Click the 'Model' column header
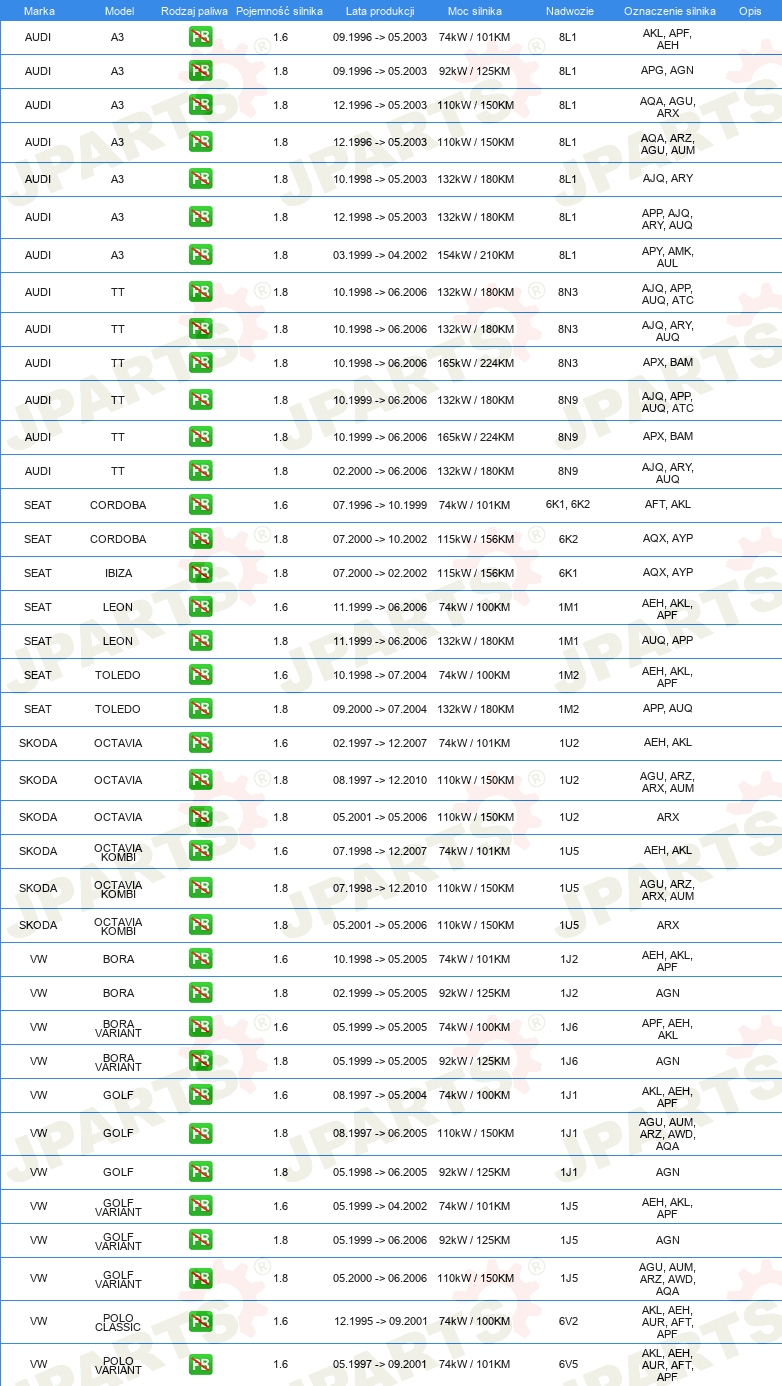The image size is (782, 1386). [119, 11]
